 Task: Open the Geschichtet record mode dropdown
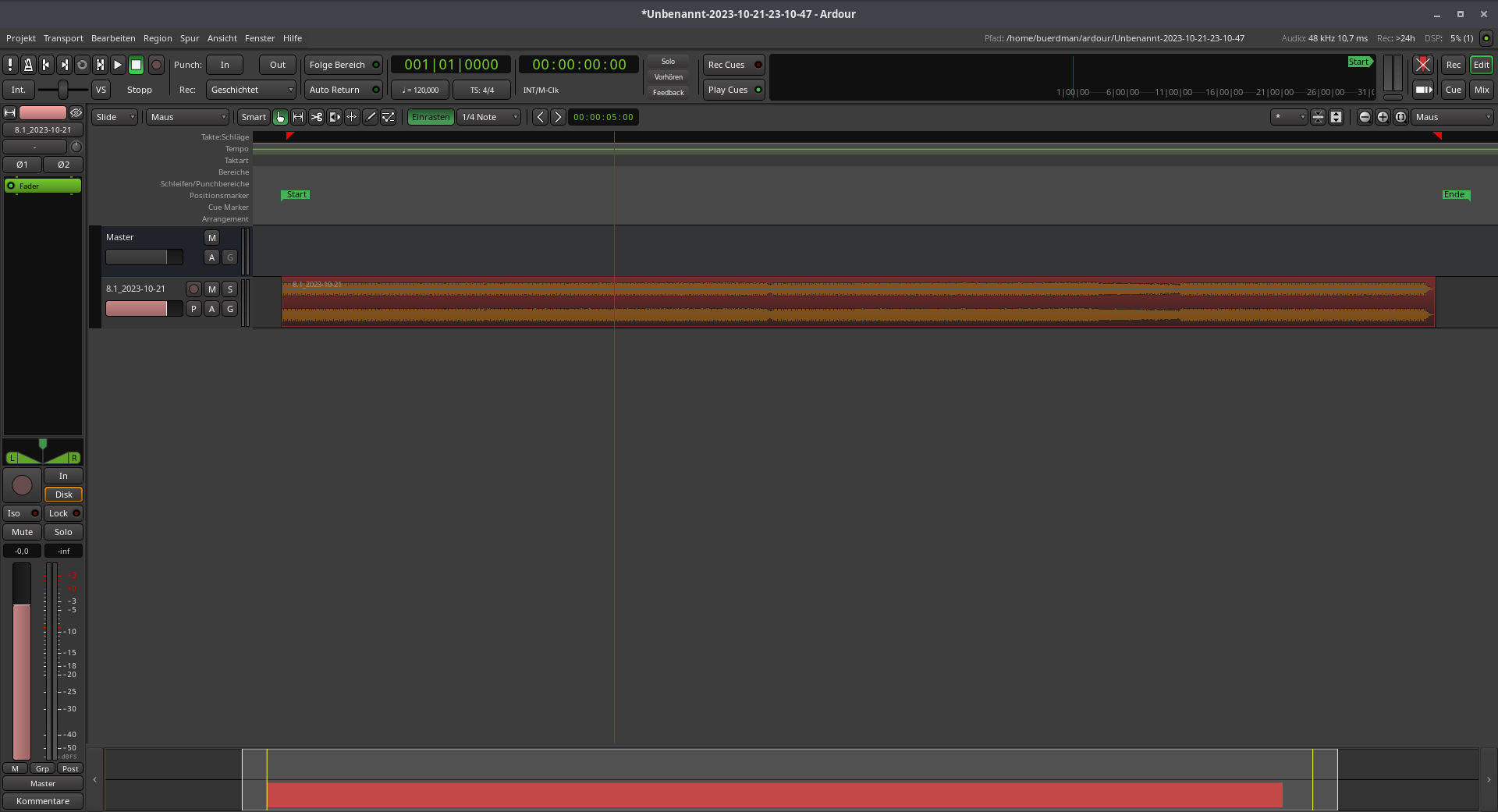[250, 90]
